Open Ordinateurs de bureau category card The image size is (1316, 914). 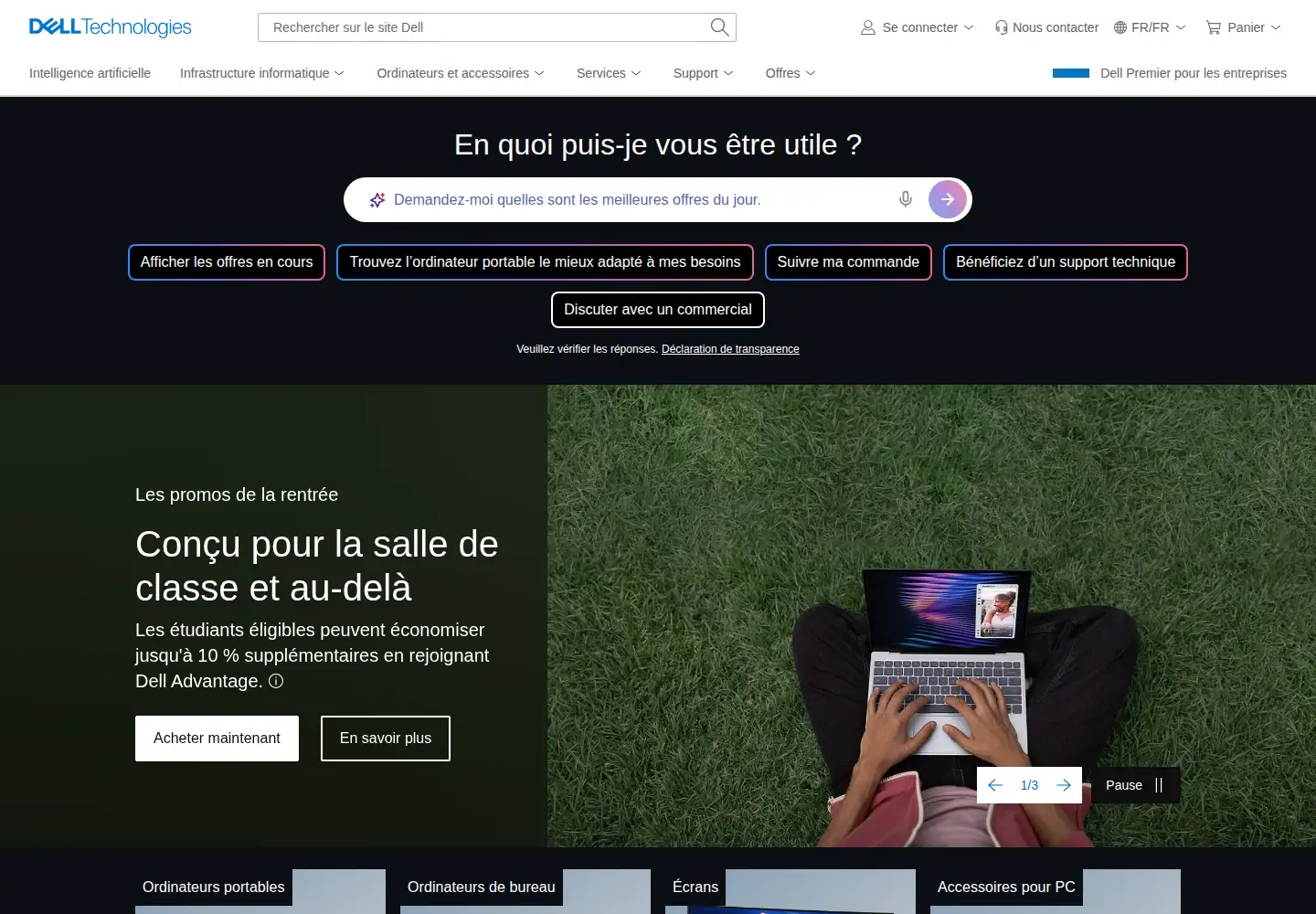pos(525,891)
